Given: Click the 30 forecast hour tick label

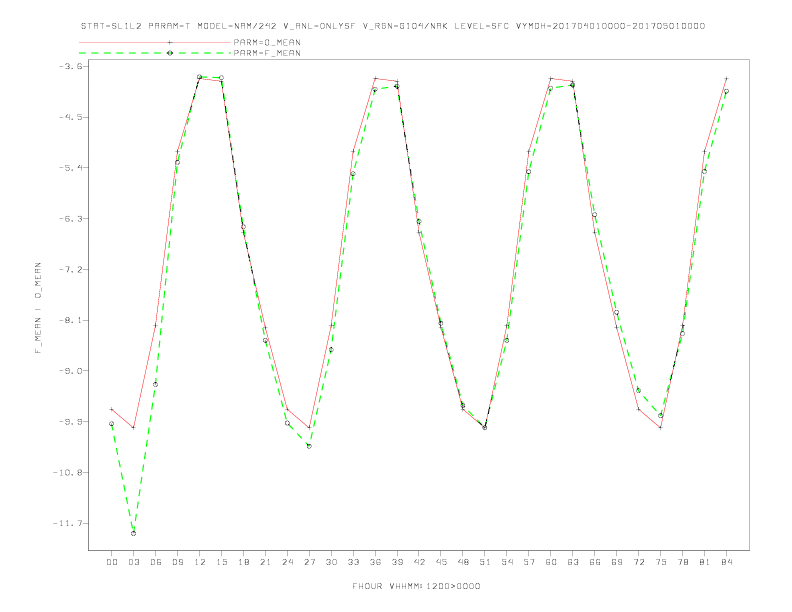Looking at the screenshot, I should click(331, 562).
